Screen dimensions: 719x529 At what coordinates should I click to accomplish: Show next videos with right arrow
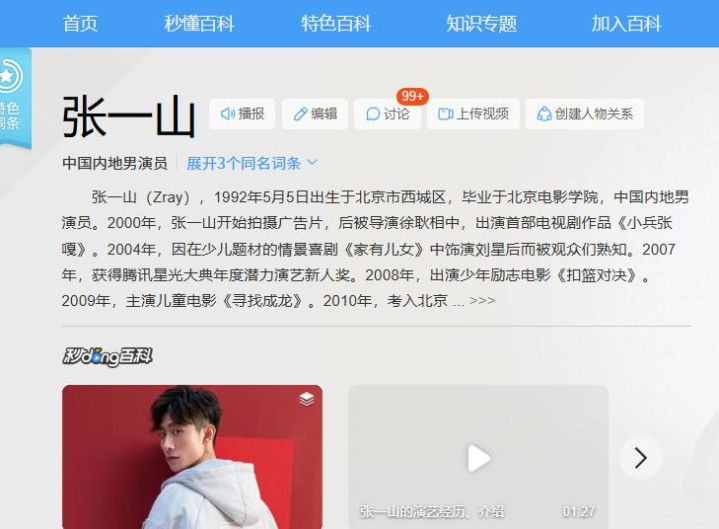tap(641, 458)
